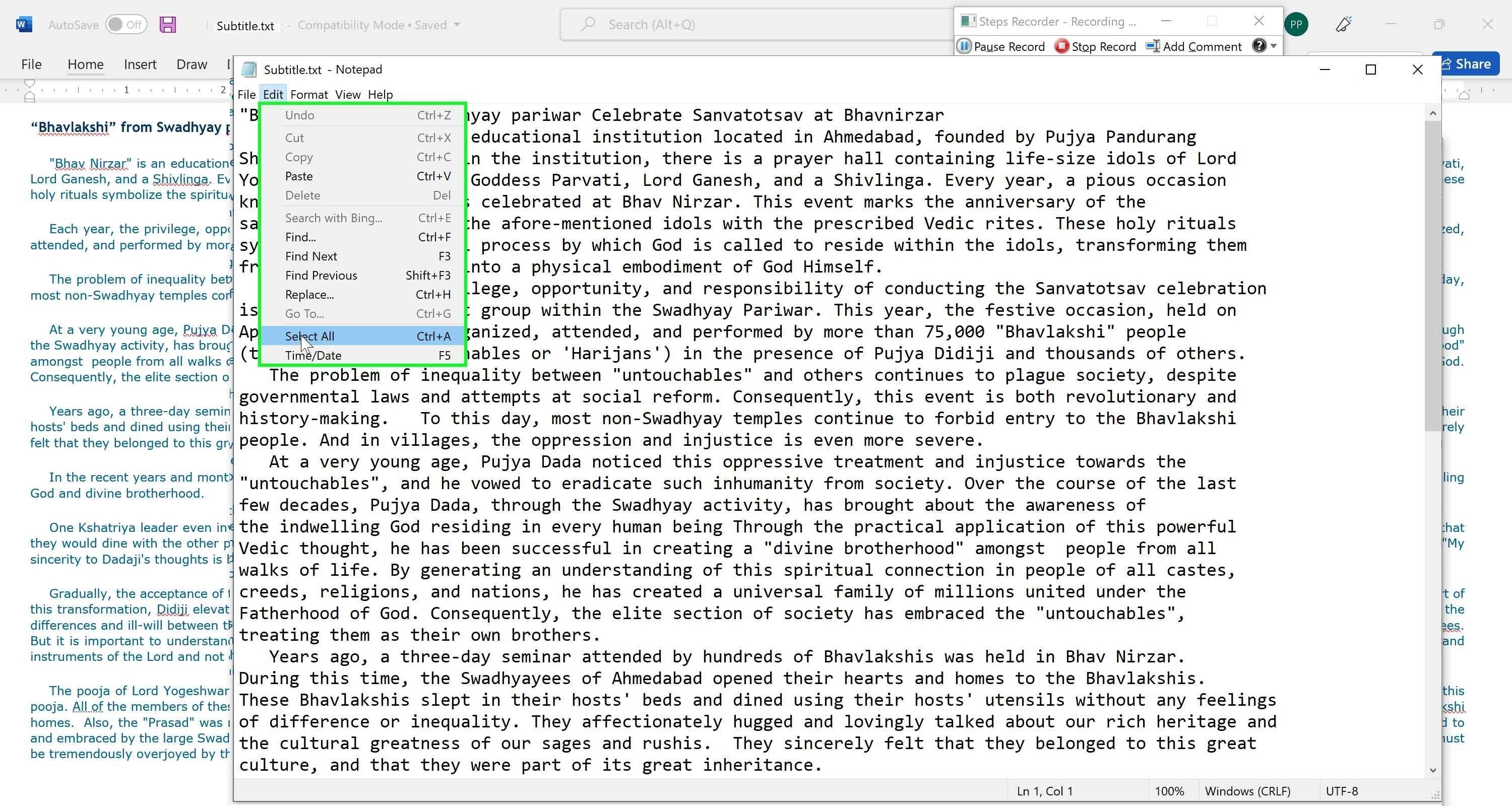Viewport: 1512px width, 806px height.
Task: Choose Find Next menu entry
Action: pyautogui.click(x=363, y=256)
